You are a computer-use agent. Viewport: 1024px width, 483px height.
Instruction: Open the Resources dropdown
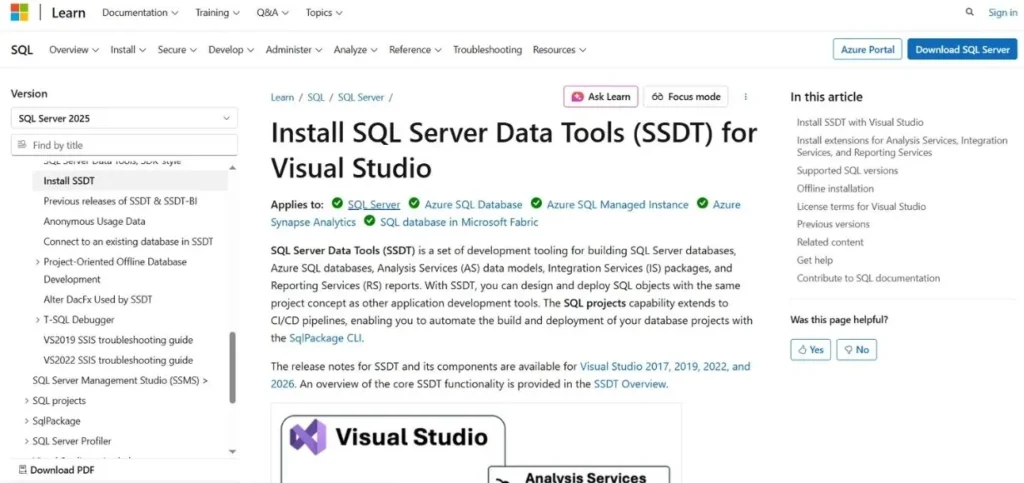(x=559, y=50)
